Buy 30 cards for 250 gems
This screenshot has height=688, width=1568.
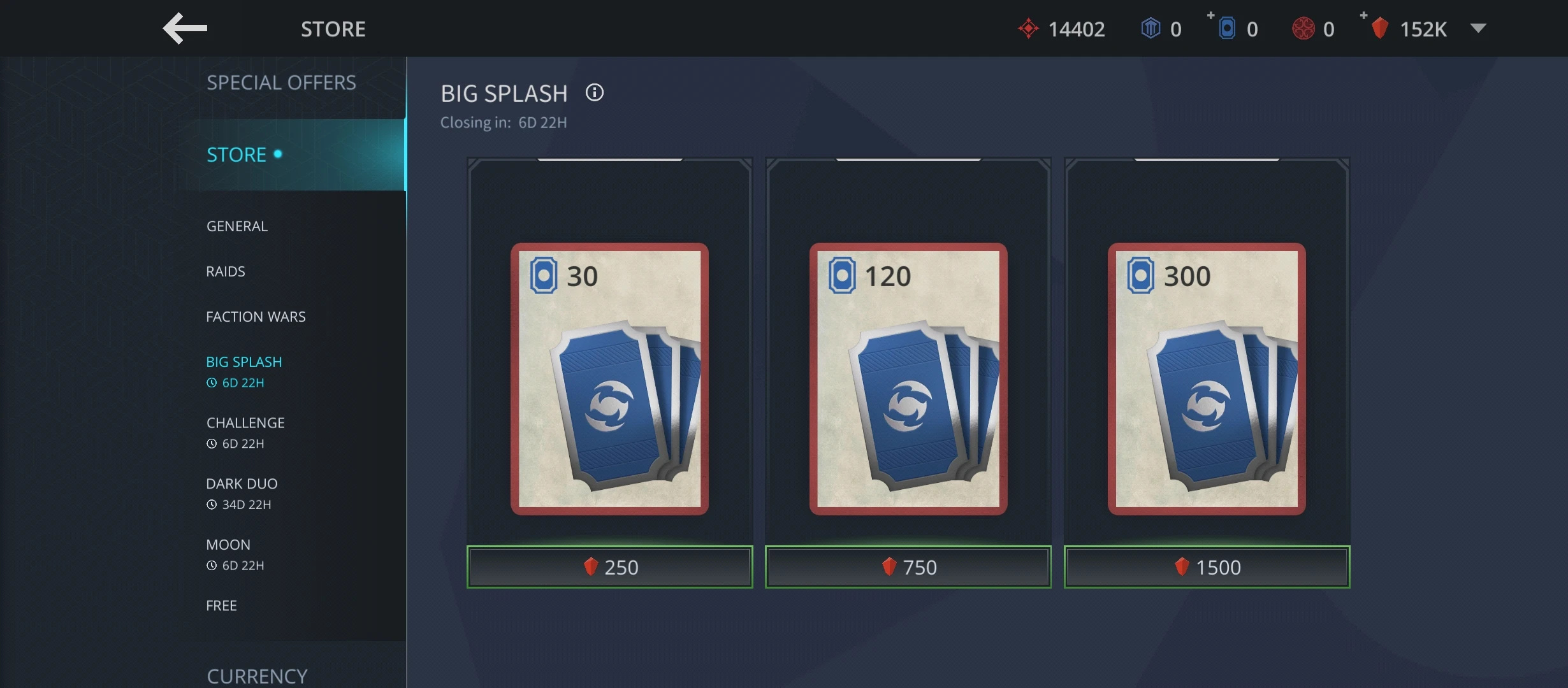pyautogui.click(x=609, y=567)
